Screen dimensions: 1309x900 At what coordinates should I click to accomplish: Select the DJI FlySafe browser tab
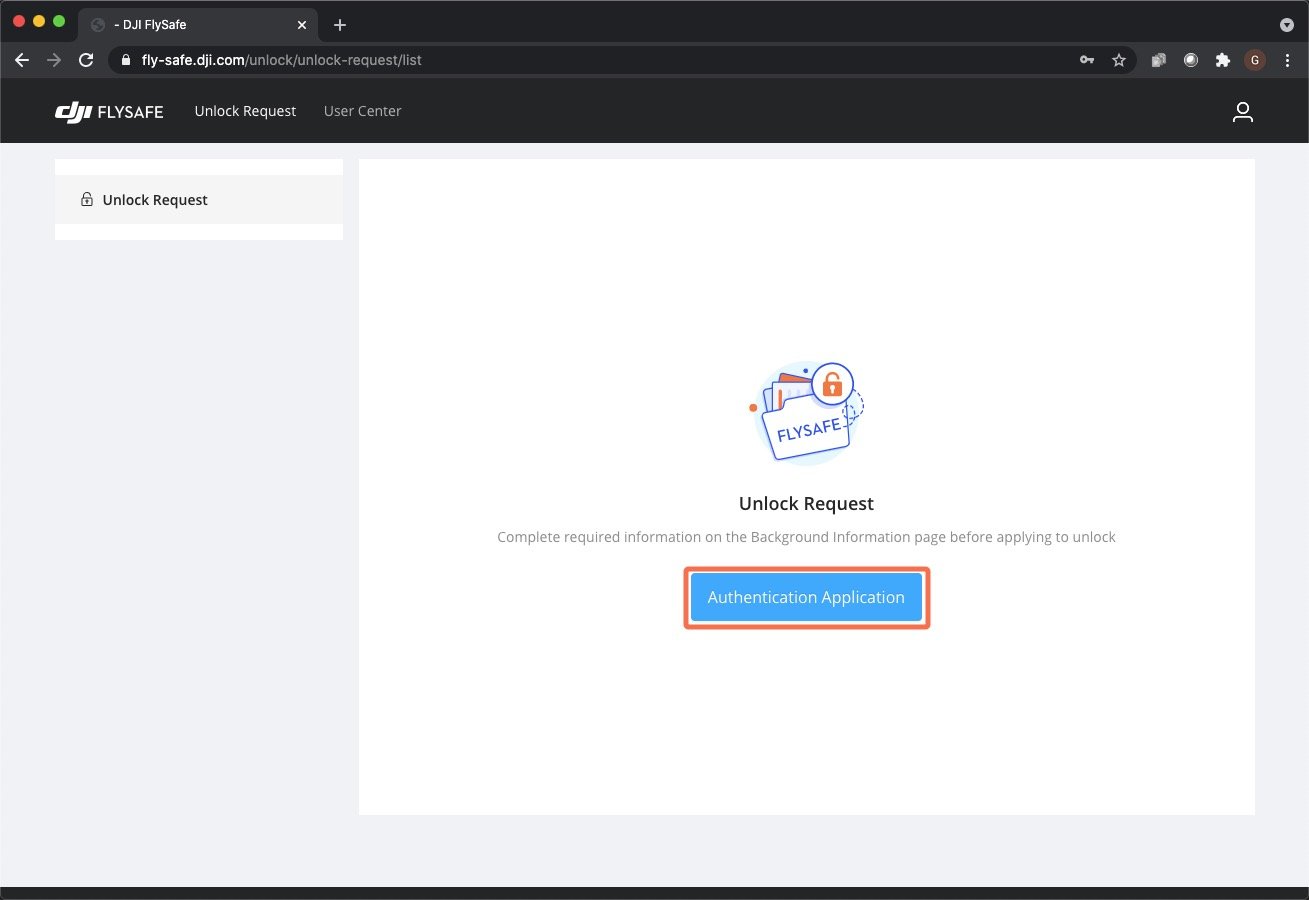(199, 25)
